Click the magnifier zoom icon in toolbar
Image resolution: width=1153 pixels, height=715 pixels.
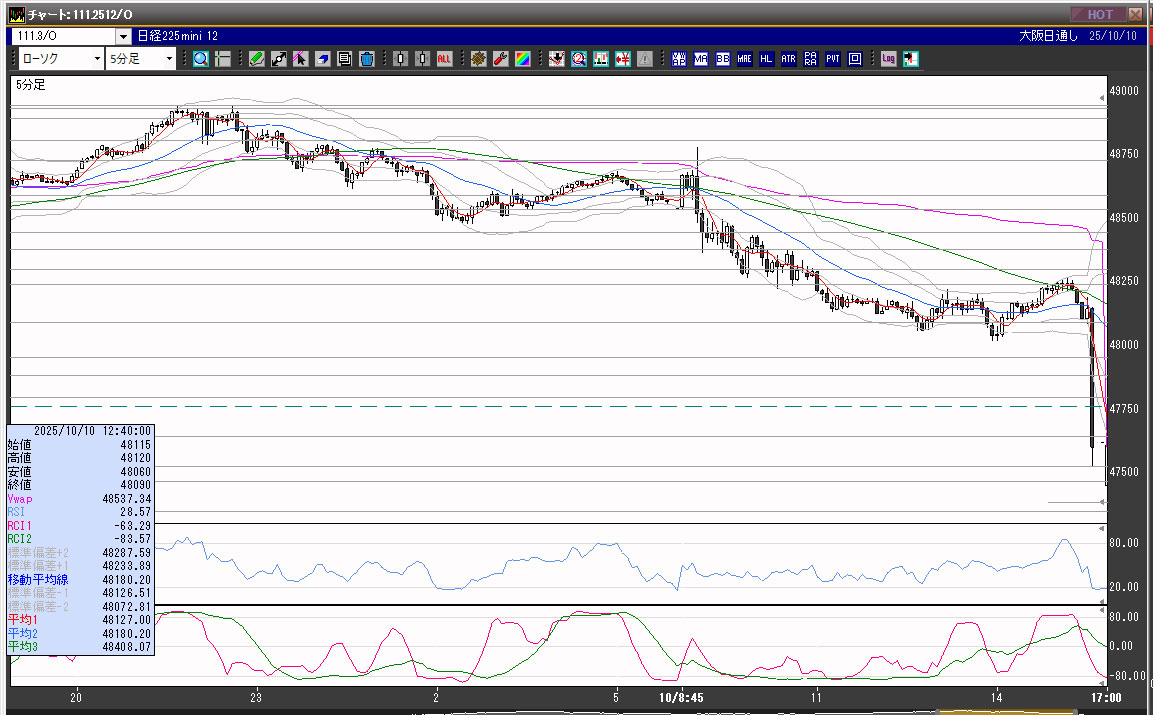pyautogui.click(x=201, y=59)
